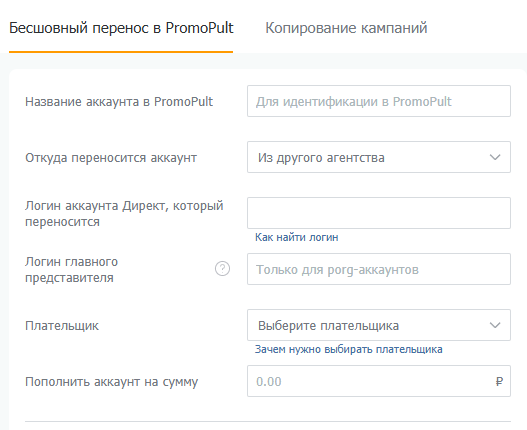The image size is (527, 430).
Task: Focus the Название аккаунта в PromoPult field
Action: (379, 101)
